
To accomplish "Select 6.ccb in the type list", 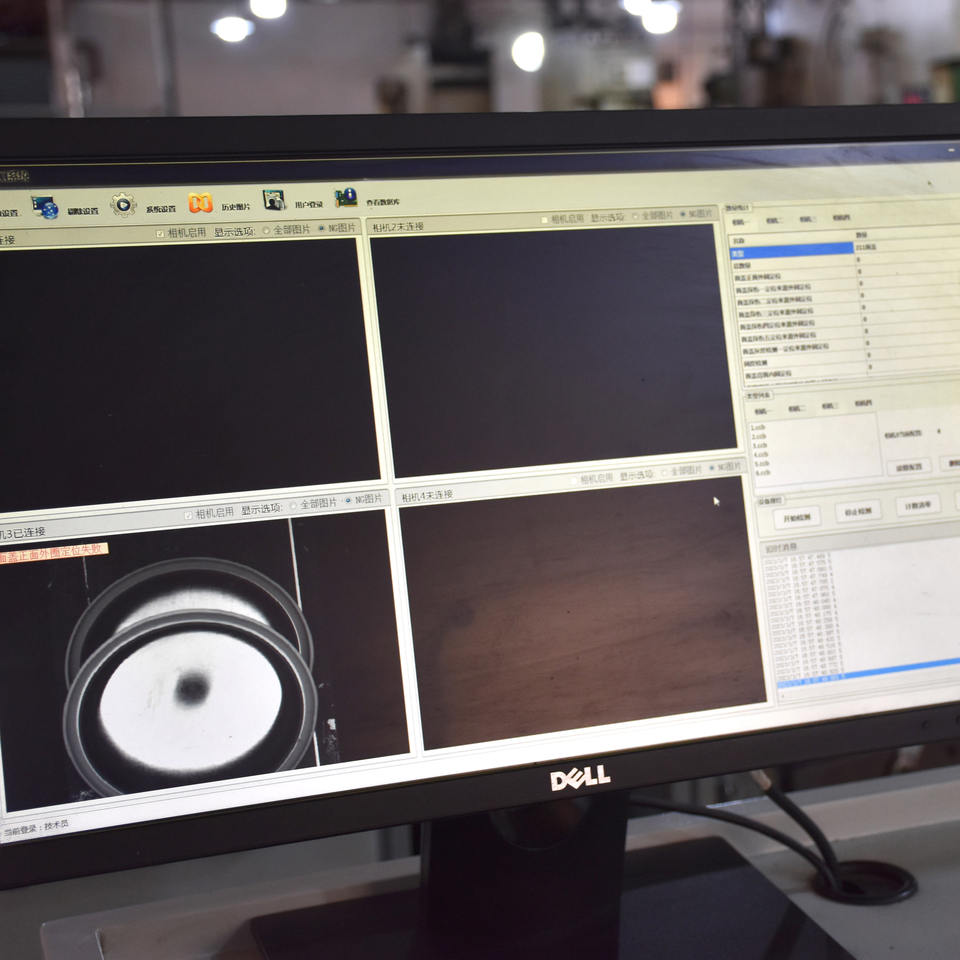I will click(762, 473).
